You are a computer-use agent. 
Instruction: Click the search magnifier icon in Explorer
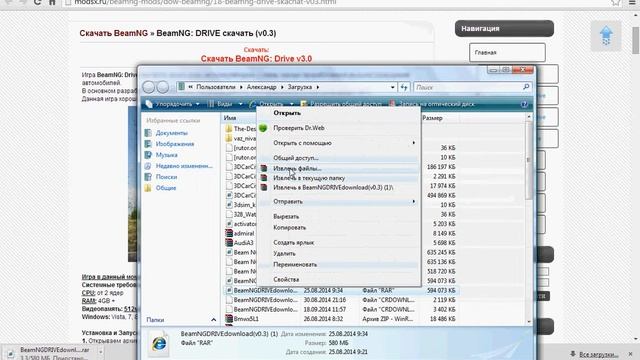tap(526, 87)
